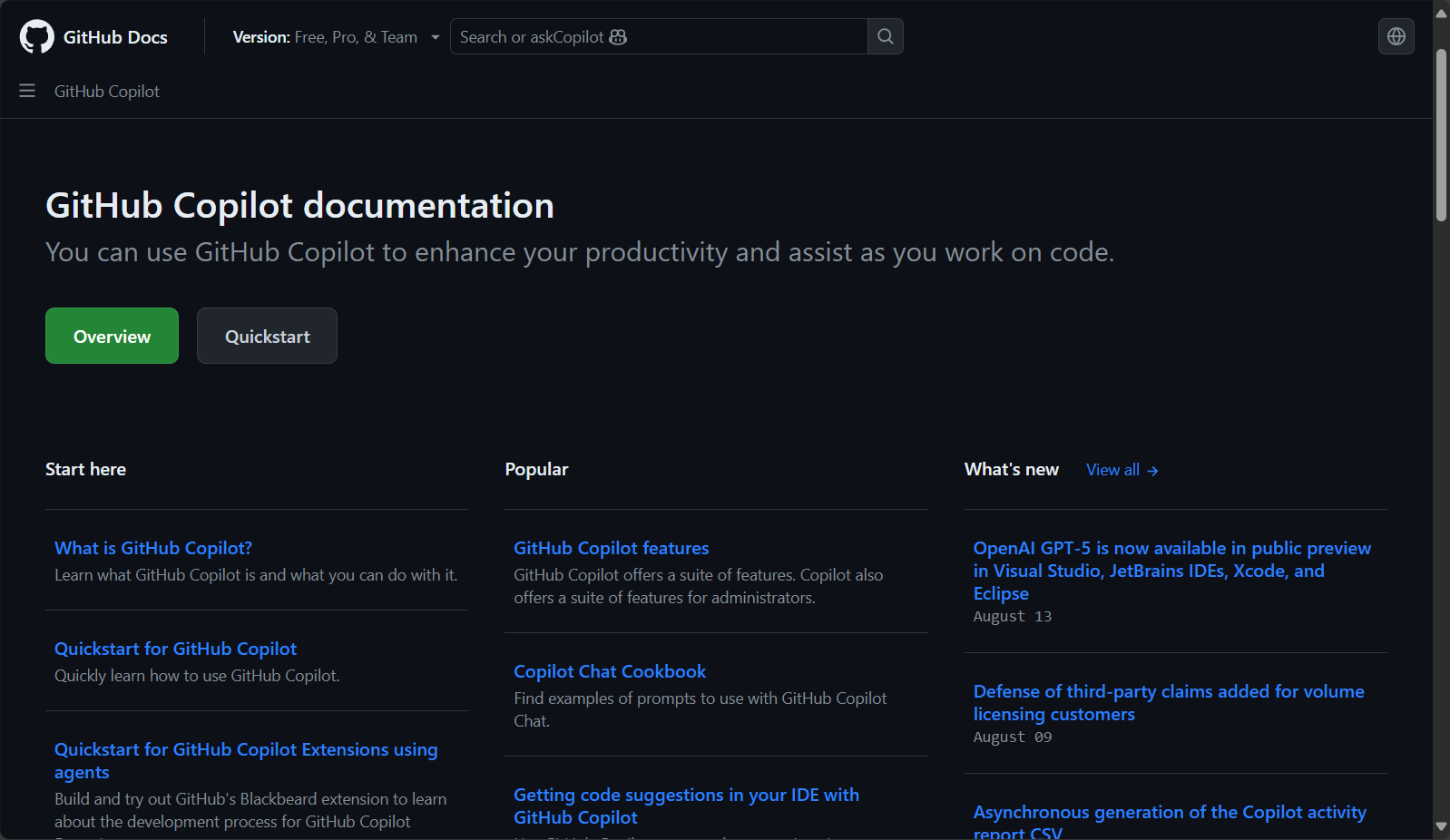Click the August 09 date text
This screenshot has width=1450, height=840.
pos(1013,737)
